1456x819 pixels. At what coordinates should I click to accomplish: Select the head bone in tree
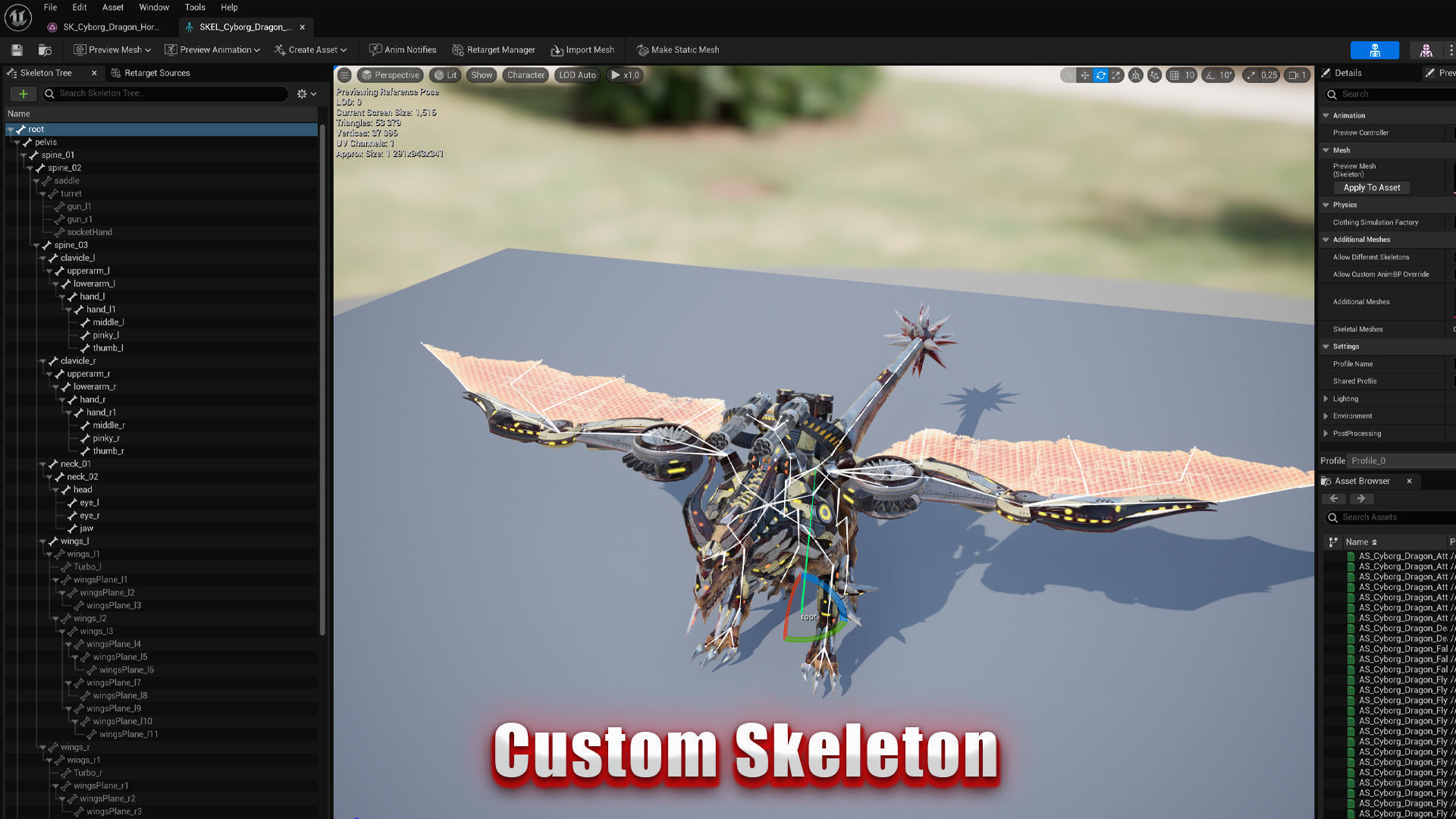(83, 490)
